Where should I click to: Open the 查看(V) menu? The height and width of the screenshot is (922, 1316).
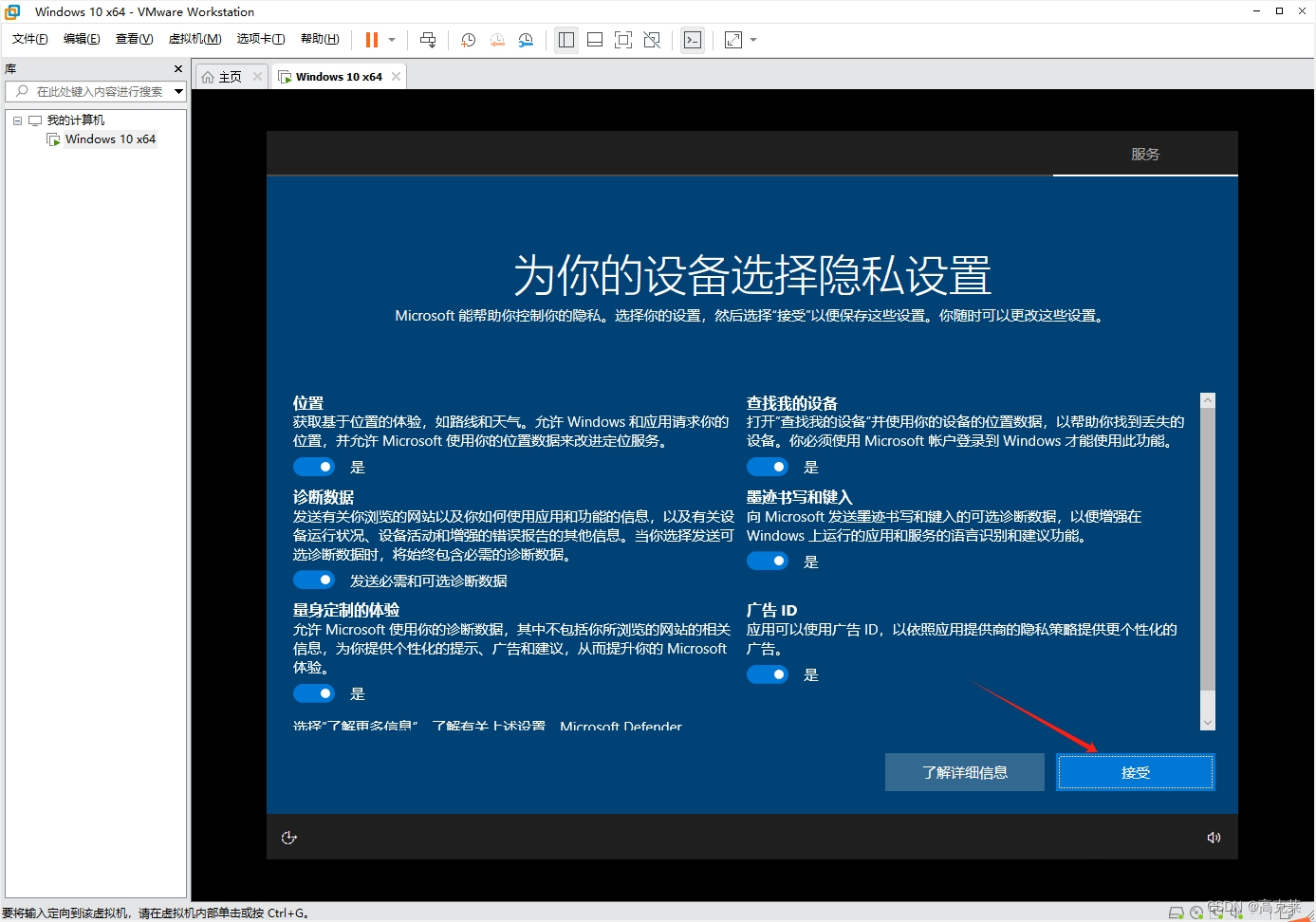tap(134, 39)
